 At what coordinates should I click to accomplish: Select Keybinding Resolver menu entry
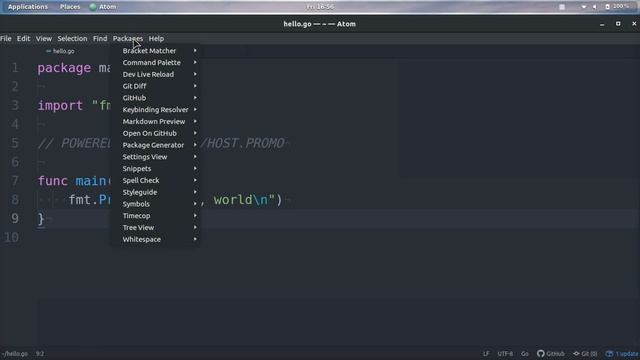click(156, 110)
